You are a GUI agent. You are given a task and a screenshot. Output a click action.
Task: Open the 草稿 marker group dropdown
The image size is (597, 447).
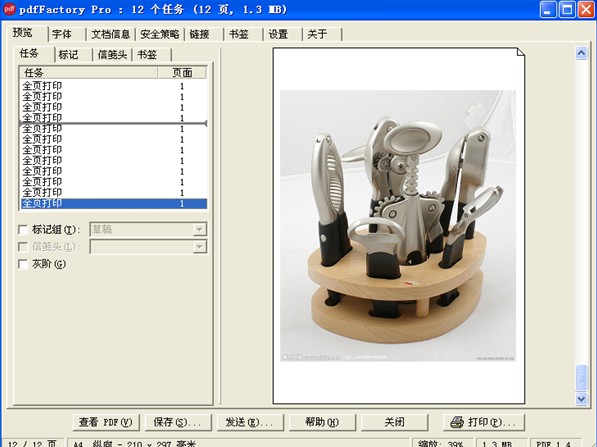point(200,230)
